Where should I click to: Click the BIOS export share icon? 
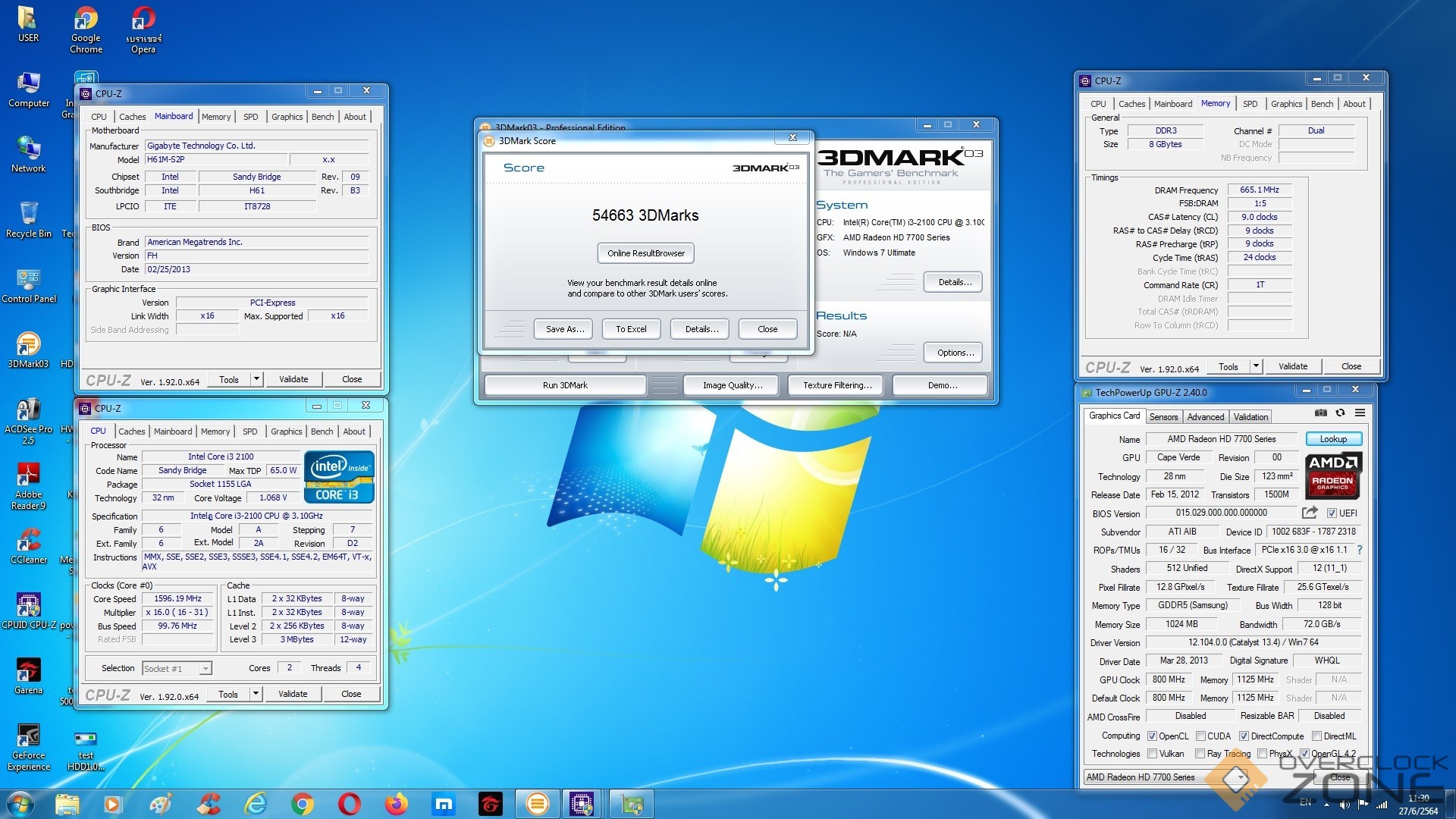(1310, 513)
